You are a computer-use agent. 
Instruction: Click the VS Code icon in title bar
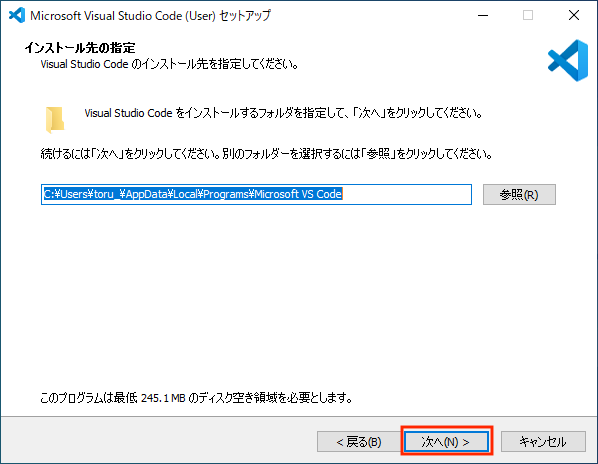tap(16, 15)
